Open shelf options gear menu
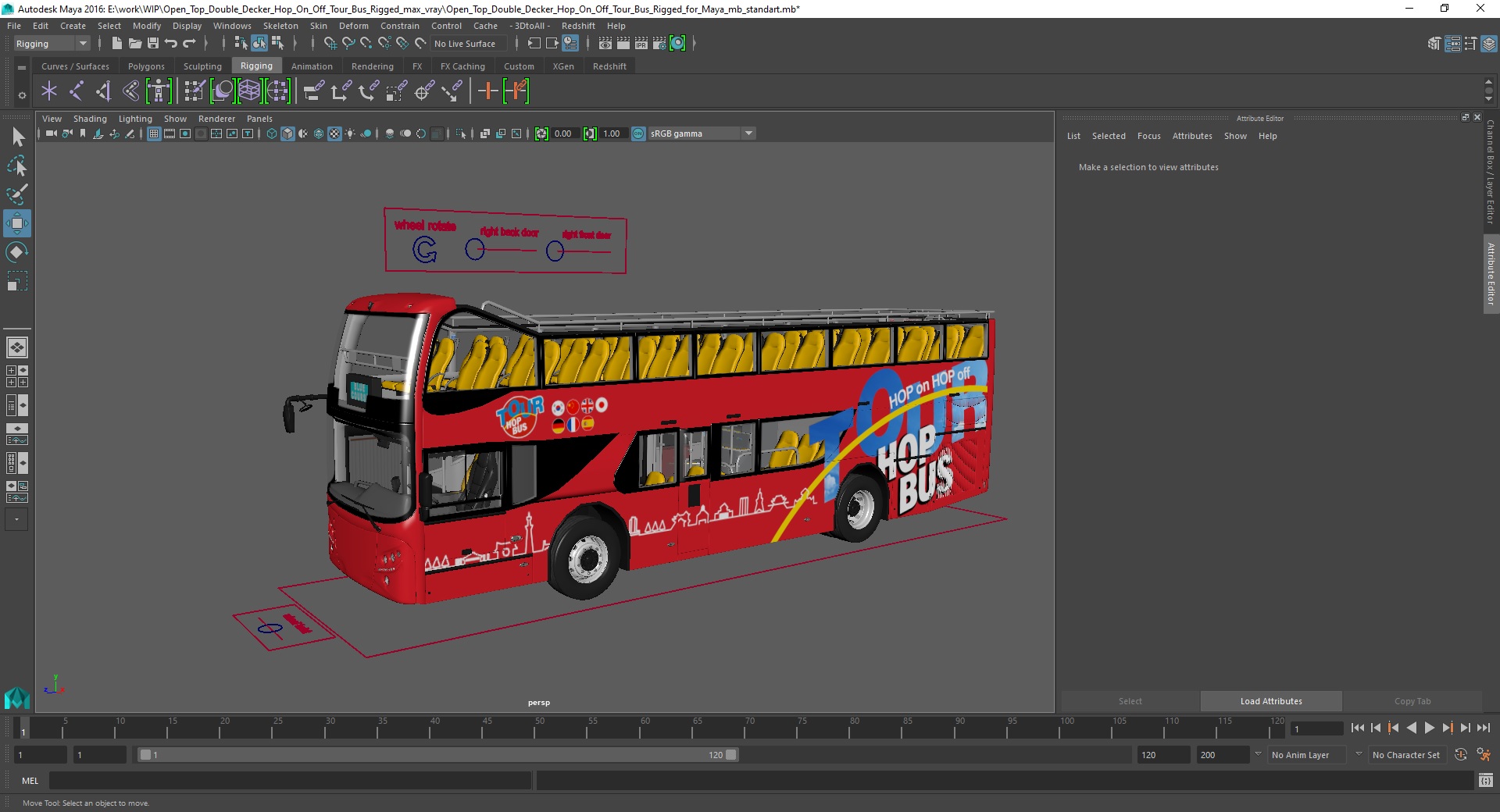 tap(22, 95)
